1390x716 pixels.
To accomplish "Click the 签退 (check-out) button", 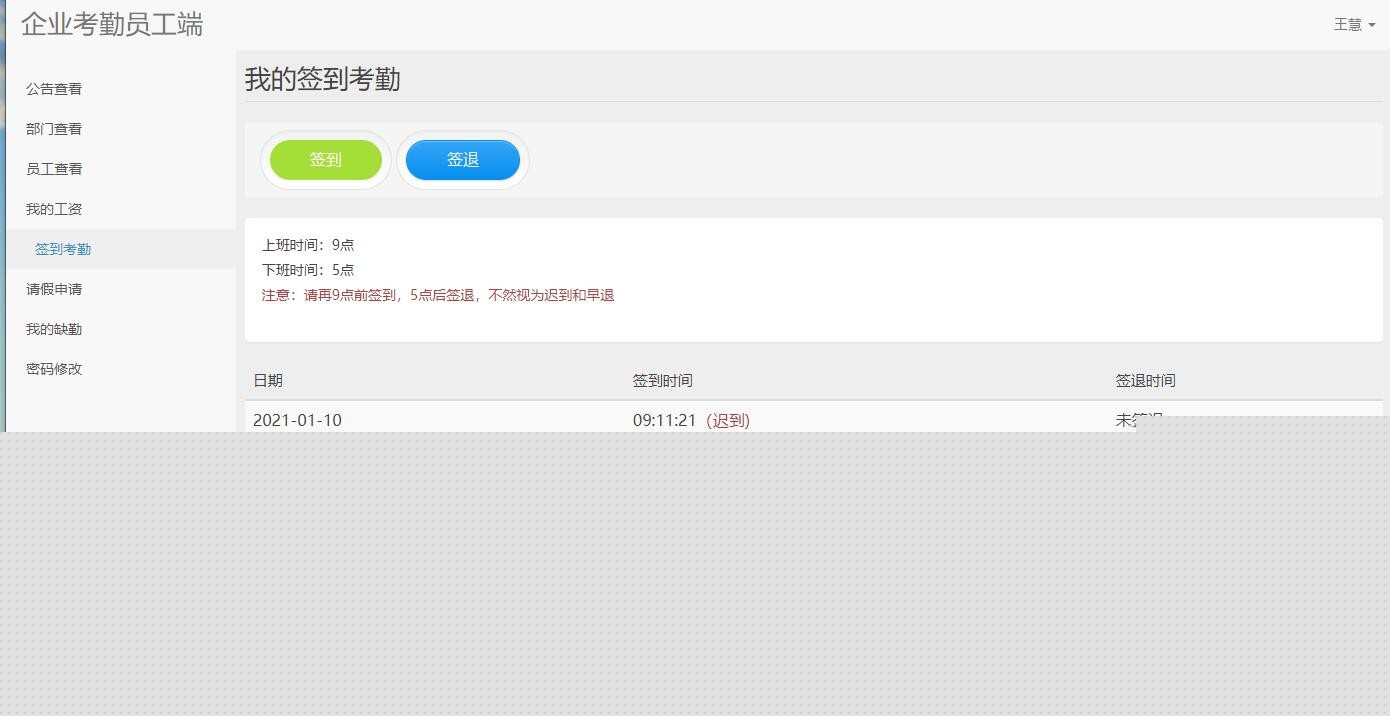I will [462, 159].
